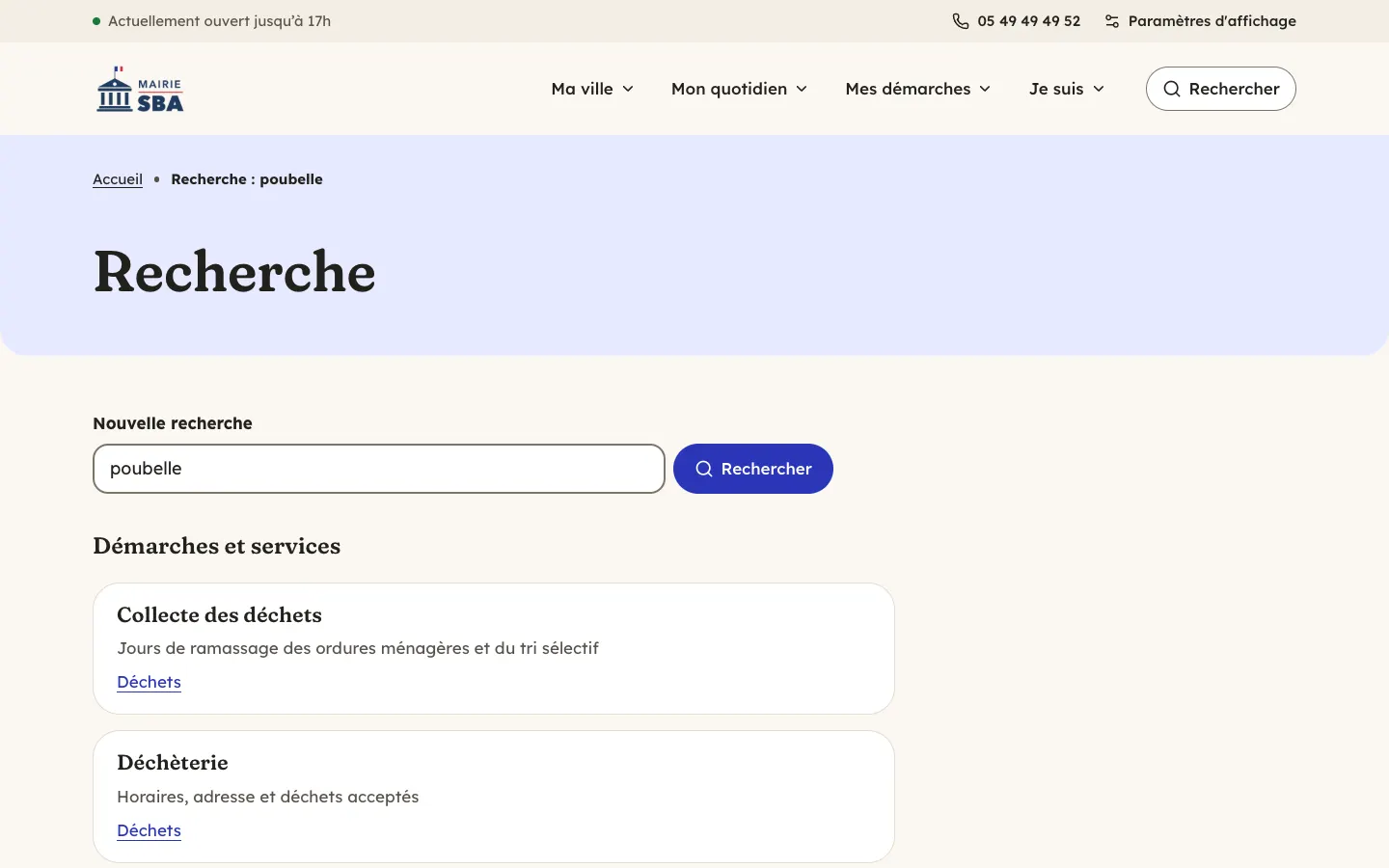Click the 'Nouvelle recherche' label

coord(173,423)
